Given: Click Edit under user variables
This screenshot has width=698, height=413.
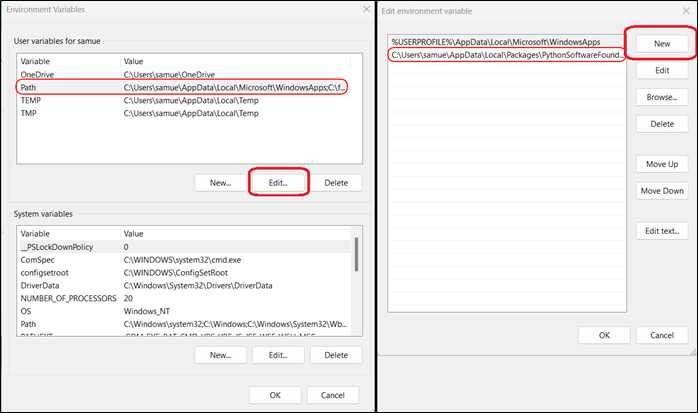Looking at the screenshot, I should coord(278,183).
